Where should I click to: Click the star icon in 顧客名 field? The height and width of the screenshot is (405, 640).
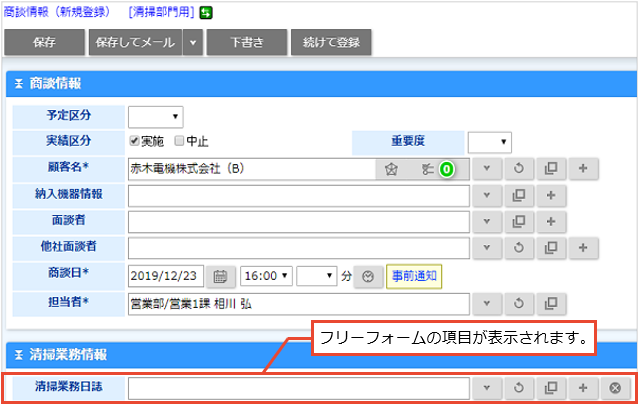click(x=391, y=169)
